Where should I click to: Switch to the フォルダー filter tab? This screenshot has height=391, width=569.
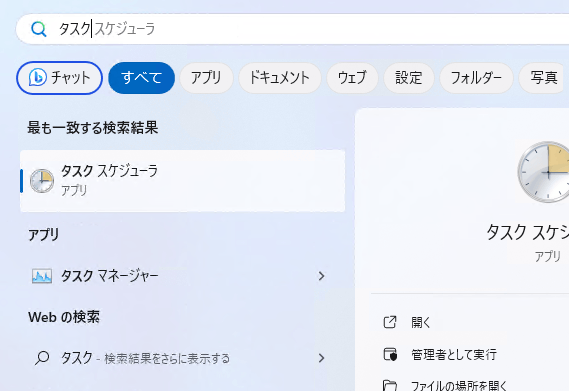[476, 78]
